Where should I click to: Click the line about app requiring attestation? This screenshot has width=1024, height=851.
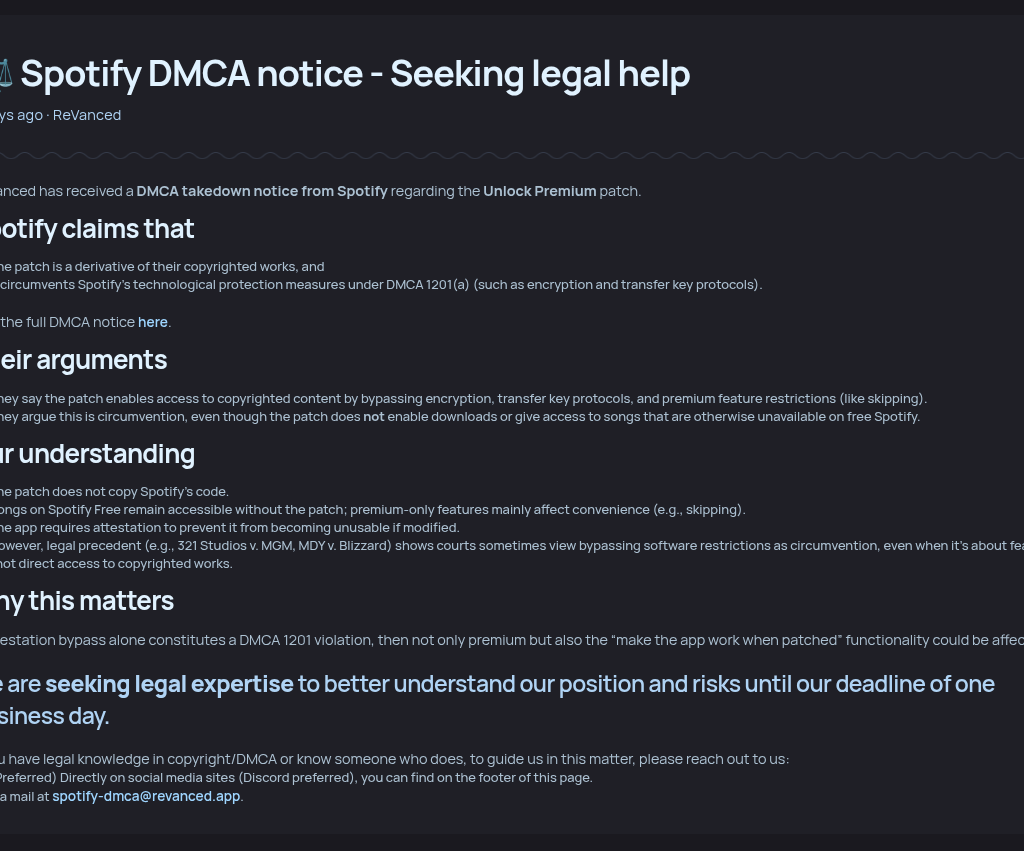[x=230, y=528]
